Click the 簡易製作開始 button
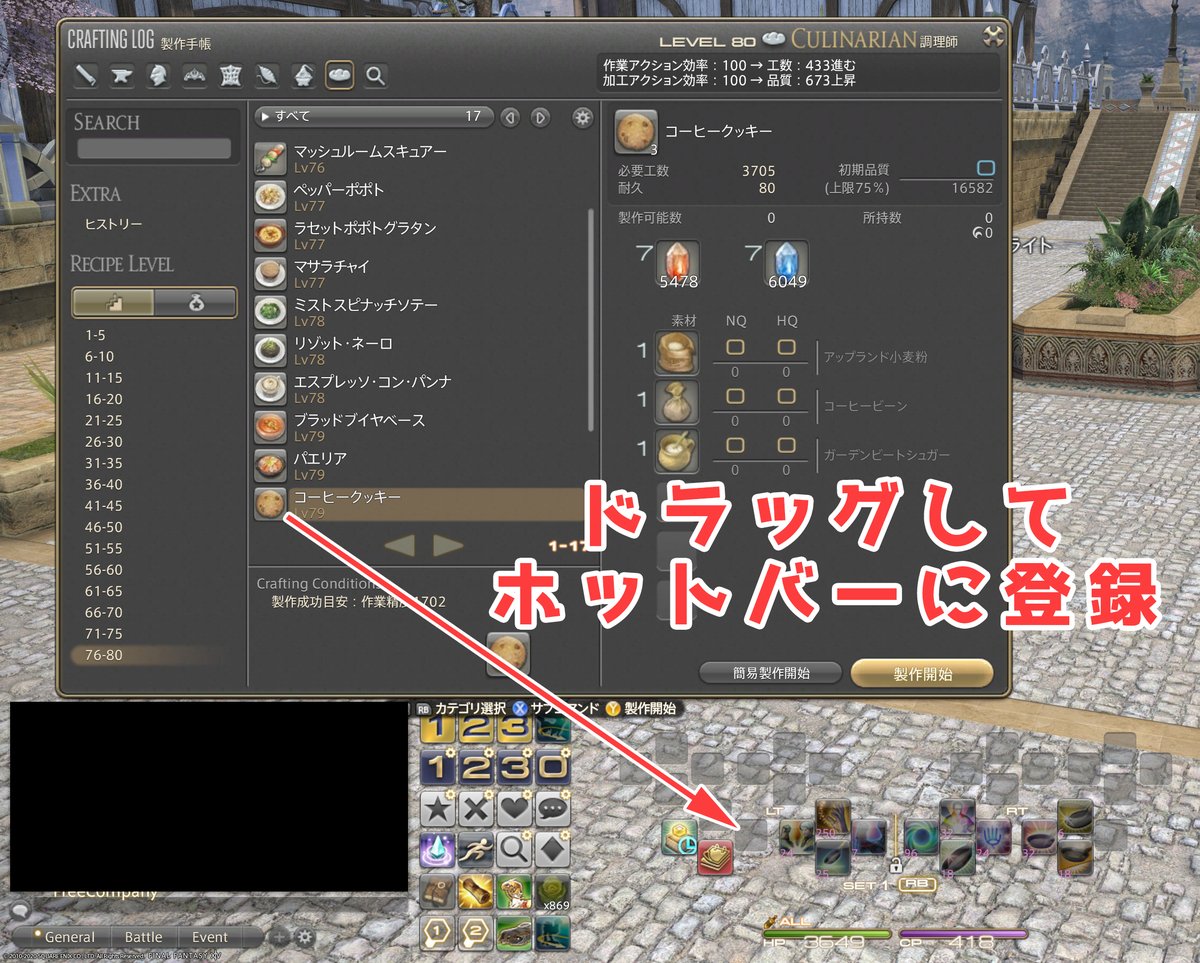 coord(770,672)
